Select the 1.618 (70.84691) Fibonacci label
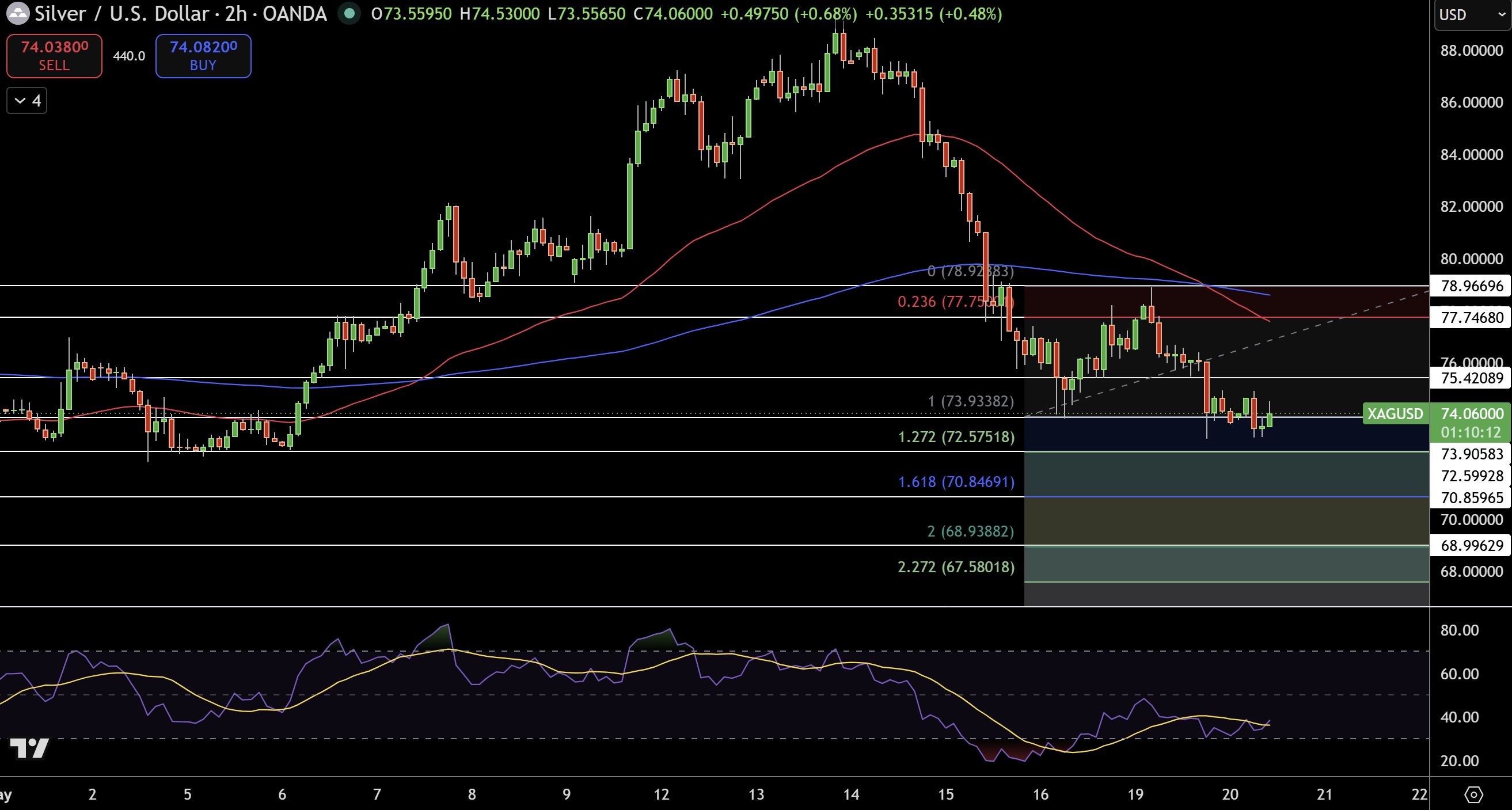Screen dimensions: 1512x810 click(956, 482)
